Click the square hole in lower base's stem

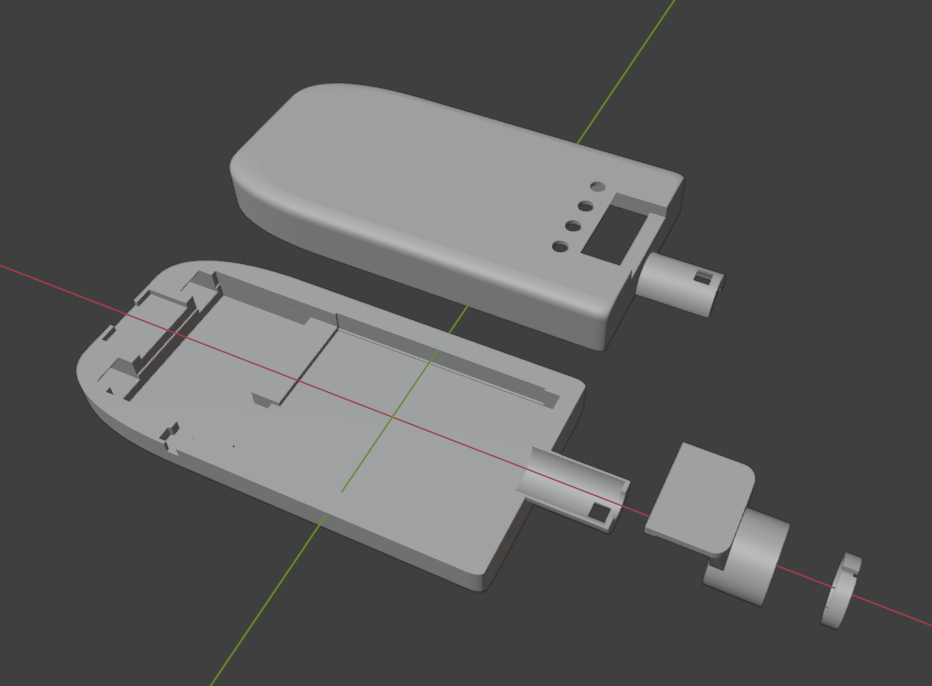(x=599, y=513)
